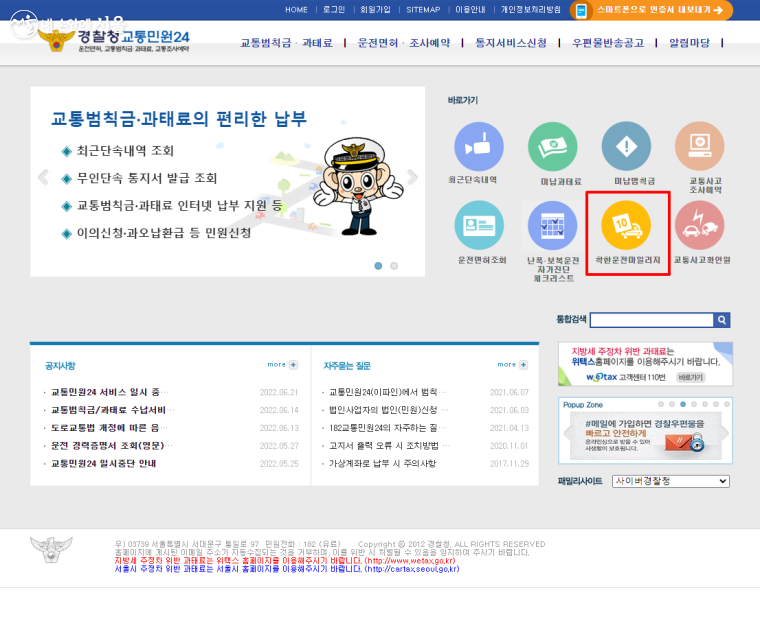Select third Popup Zone indicator dot
760x643 pixels.
click(683, 404)
